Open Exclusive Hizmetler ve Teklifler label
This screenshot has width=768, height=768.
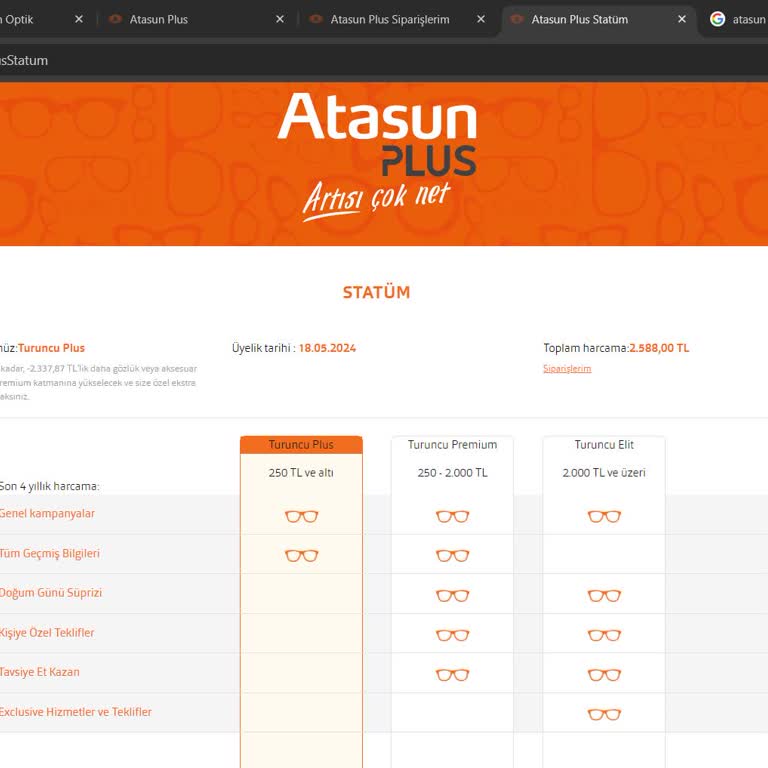pos(75,712)
